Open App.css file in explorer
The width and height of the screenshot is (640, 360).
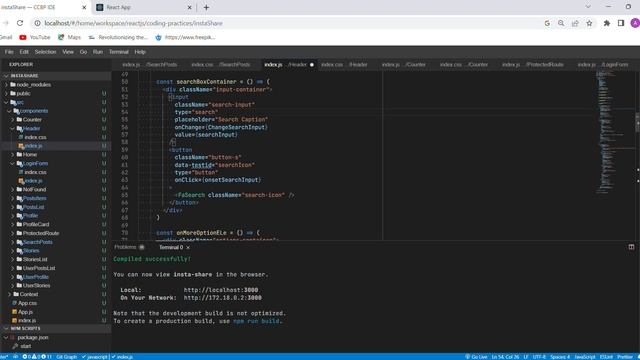[x=27, y=303]
